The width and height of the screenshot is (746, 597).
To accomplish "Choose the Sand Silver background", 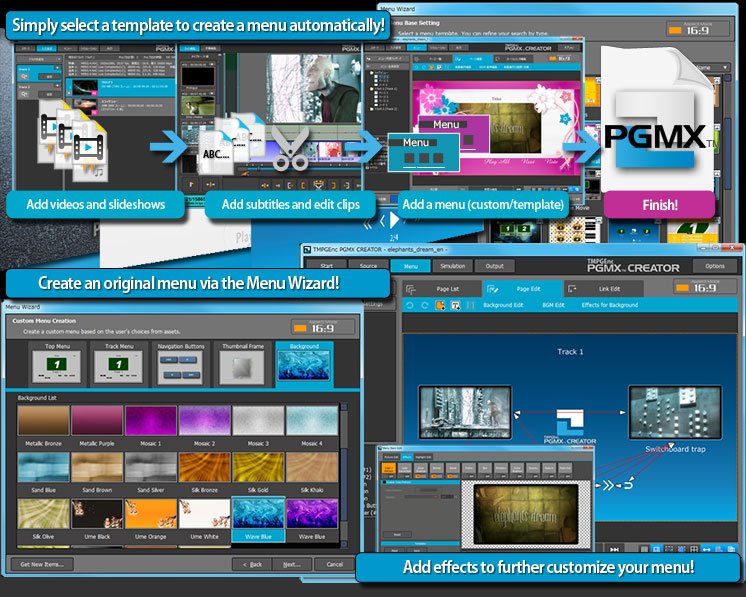I will 151,472.
